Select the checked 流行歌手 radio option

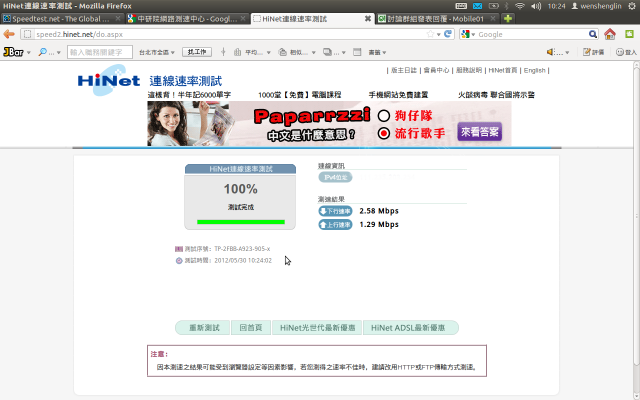click(x=383, y=133)
